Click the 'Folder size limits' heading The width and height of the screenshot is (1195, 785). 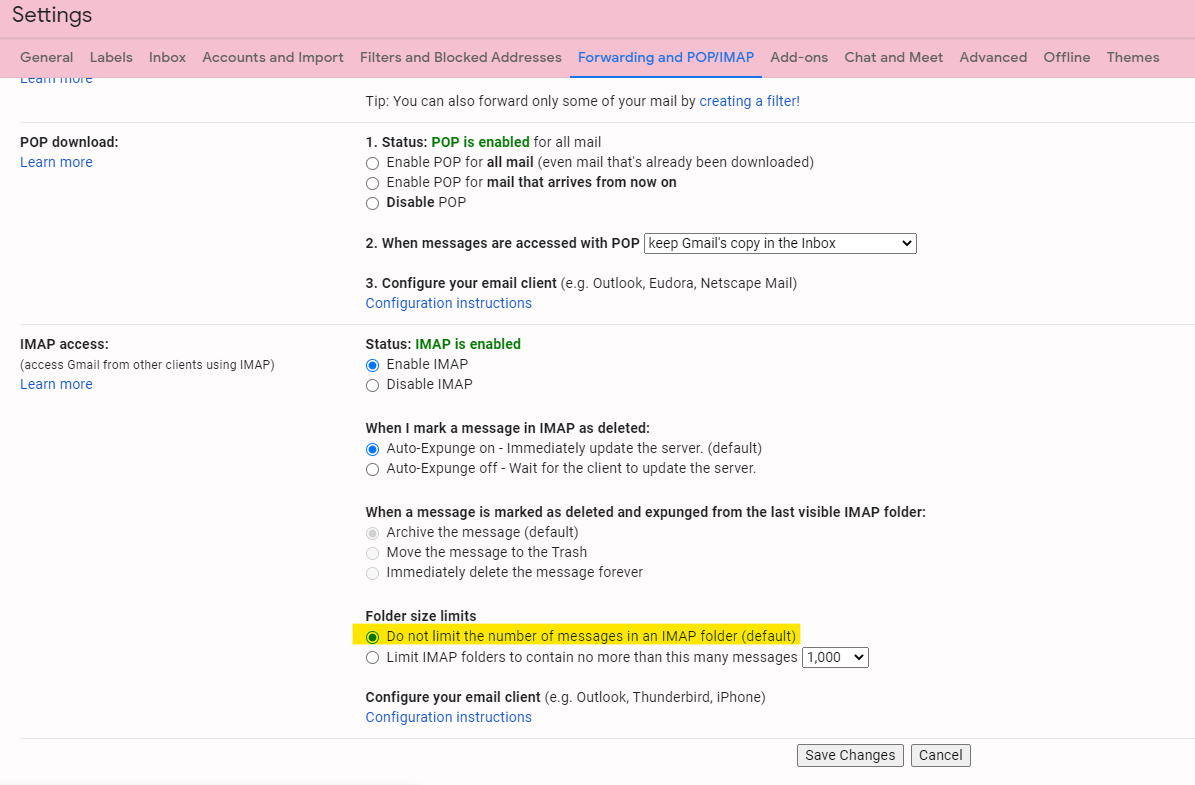[x=421, y=616]
